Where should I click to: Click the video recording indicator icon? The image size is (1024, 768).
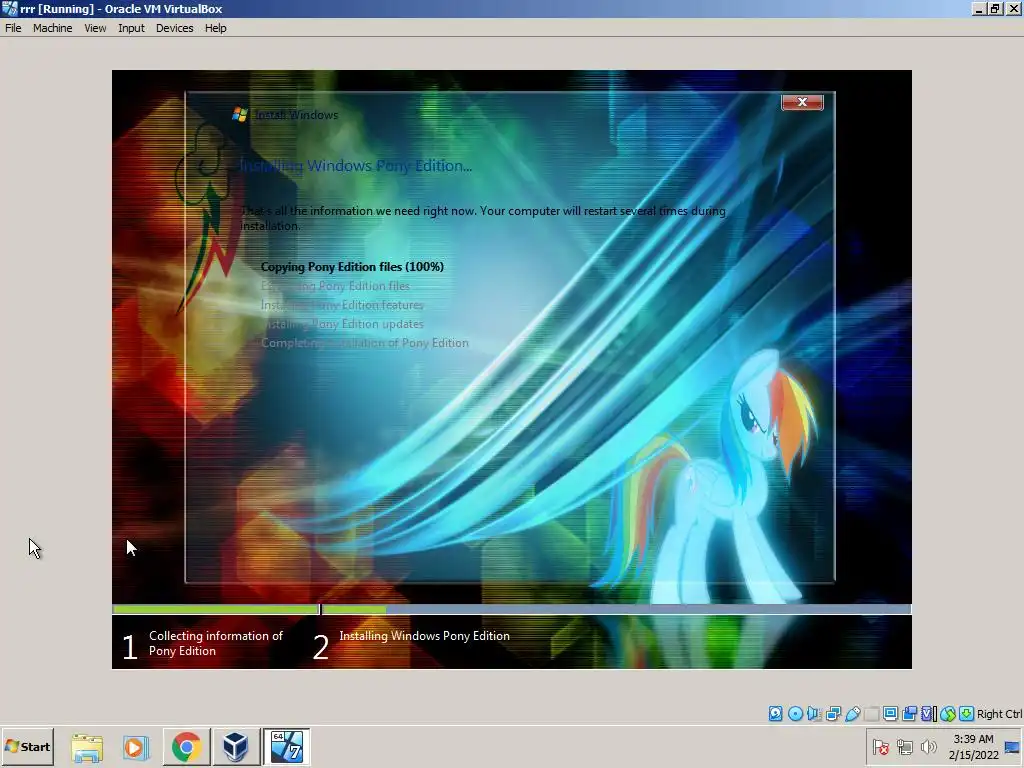(909, 714)
